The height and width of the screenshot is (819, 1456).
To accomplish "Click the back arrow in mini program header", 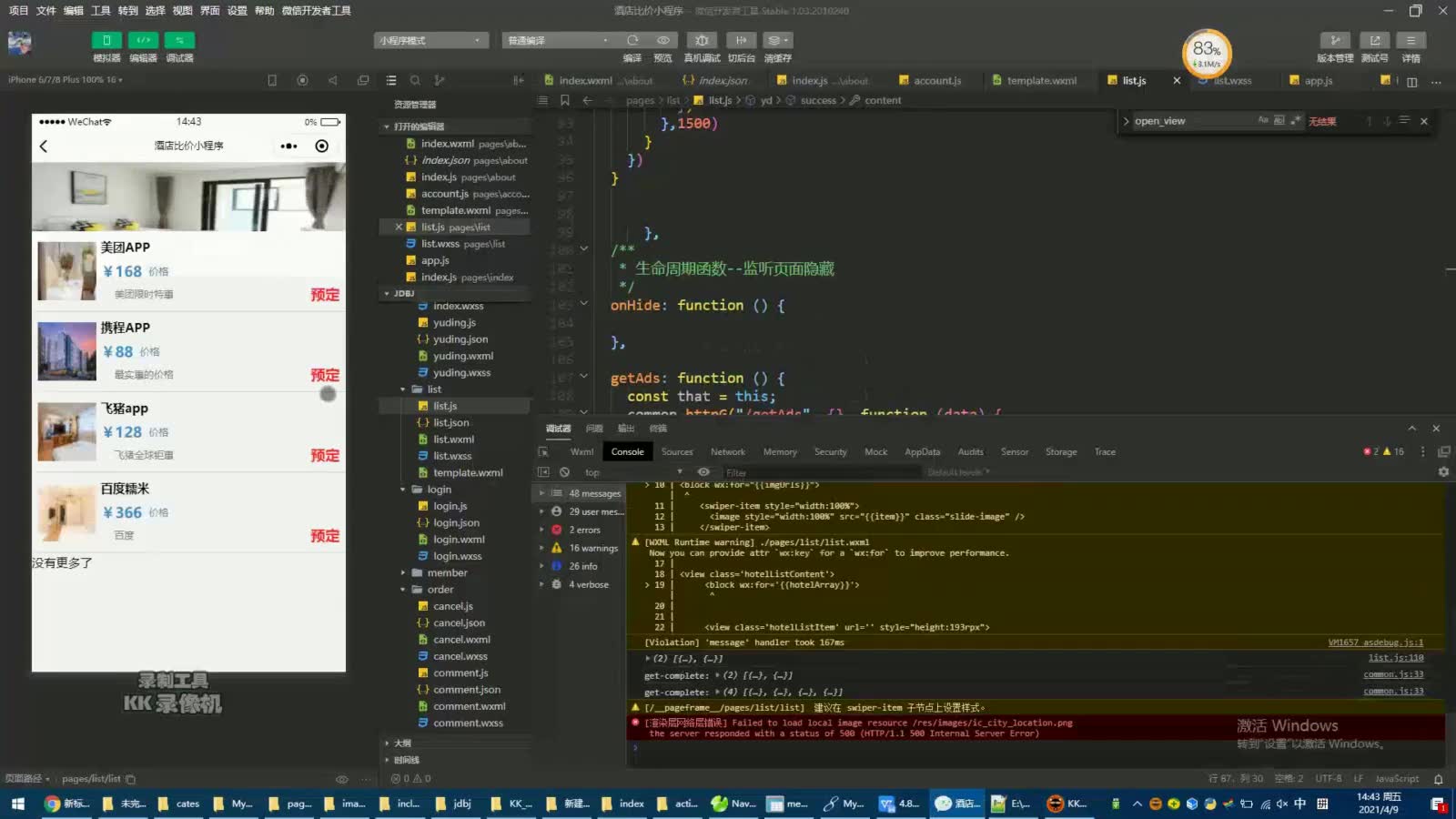I will [x=44, y=146].
